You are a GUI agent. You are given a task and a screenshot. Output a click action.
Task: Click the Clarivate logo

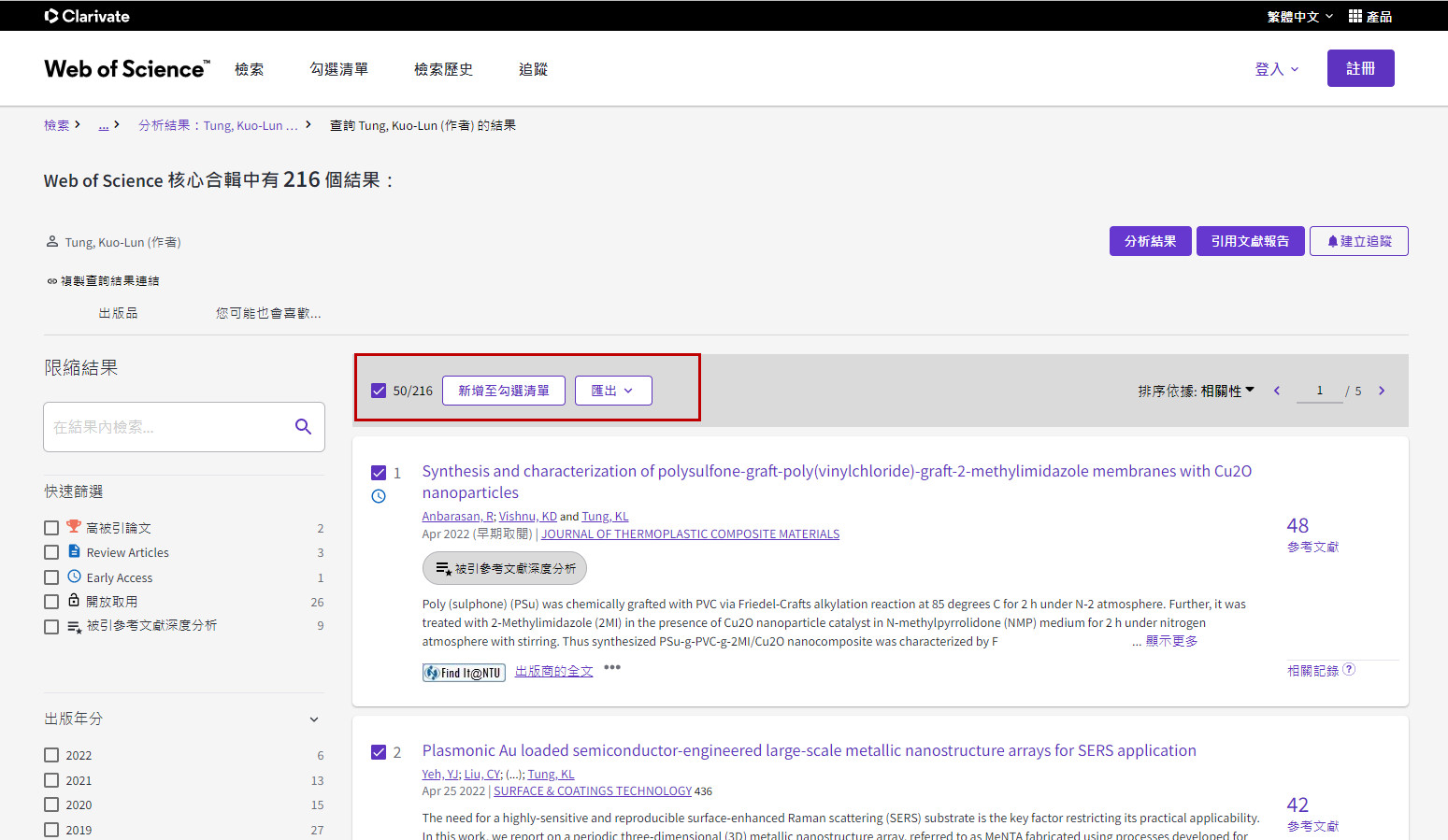point(87,16)
